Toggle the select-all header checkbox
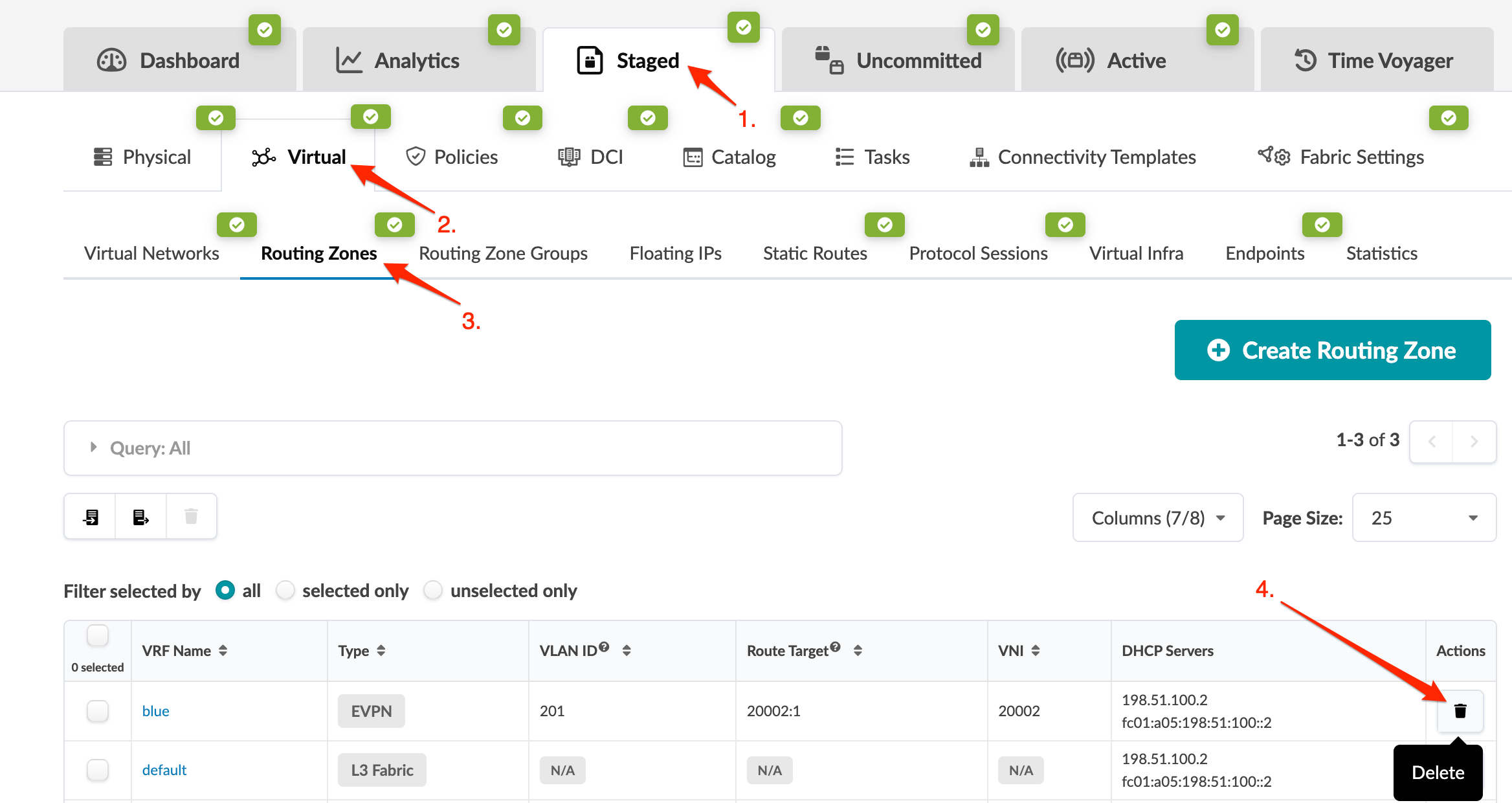 98,636
